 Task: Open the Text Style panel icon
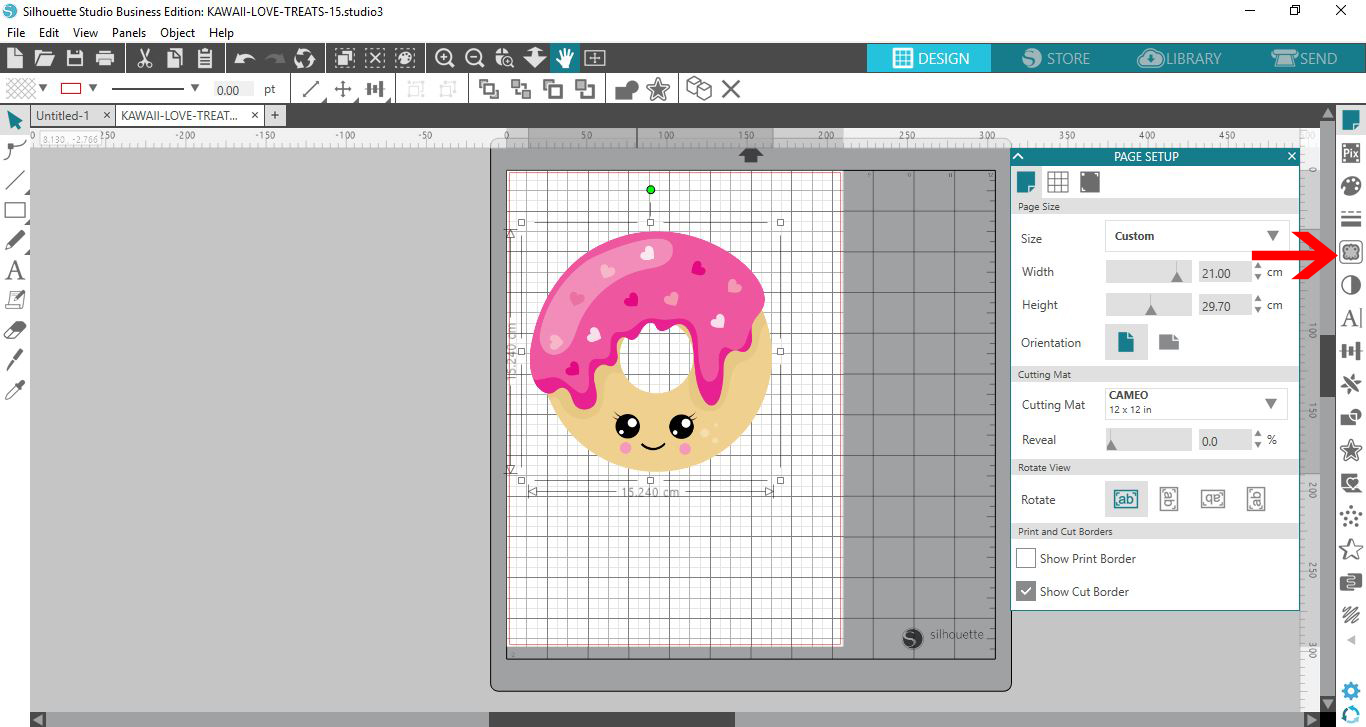coord(1351,318)
